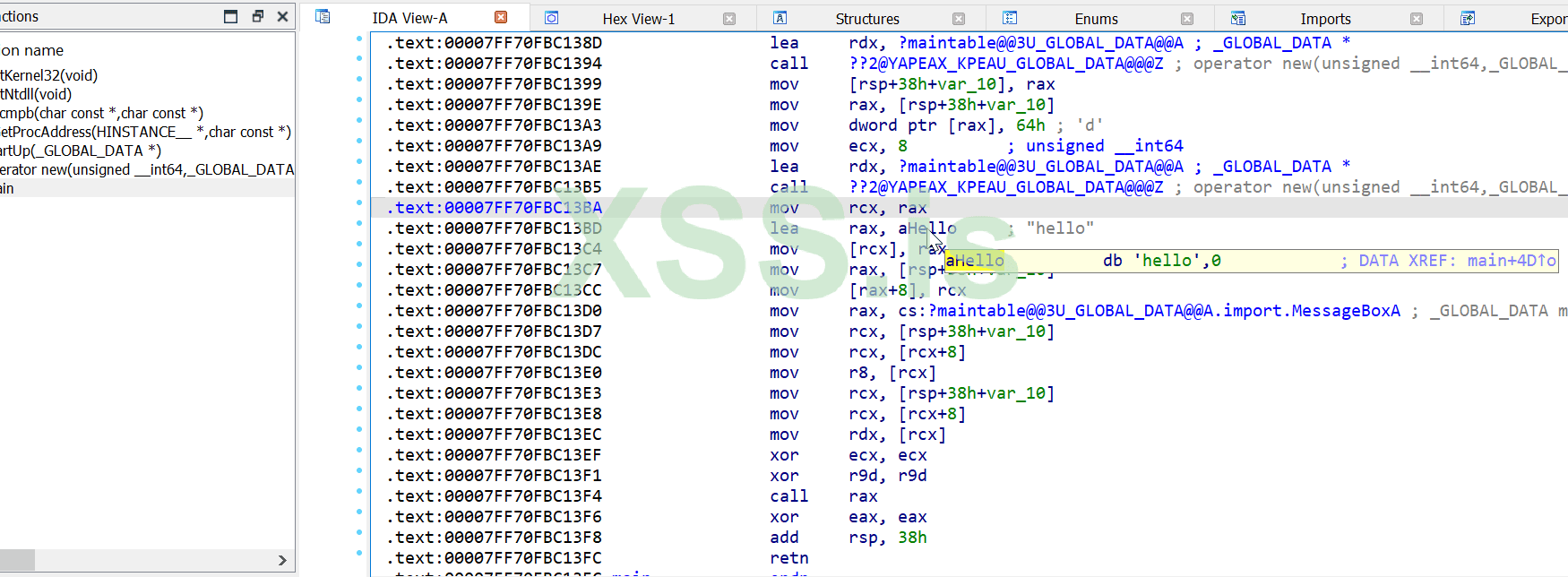Click first ??2@YAPEAX call target
Viewport: 1568px width, 577px height.
pyautogui.click(x=1006, y=64)
